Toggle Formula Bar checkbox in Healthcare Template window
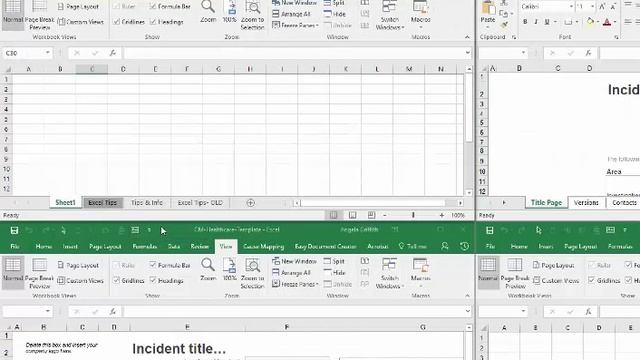The height and width of the screenshot is (360, 640). click(153, 265)
